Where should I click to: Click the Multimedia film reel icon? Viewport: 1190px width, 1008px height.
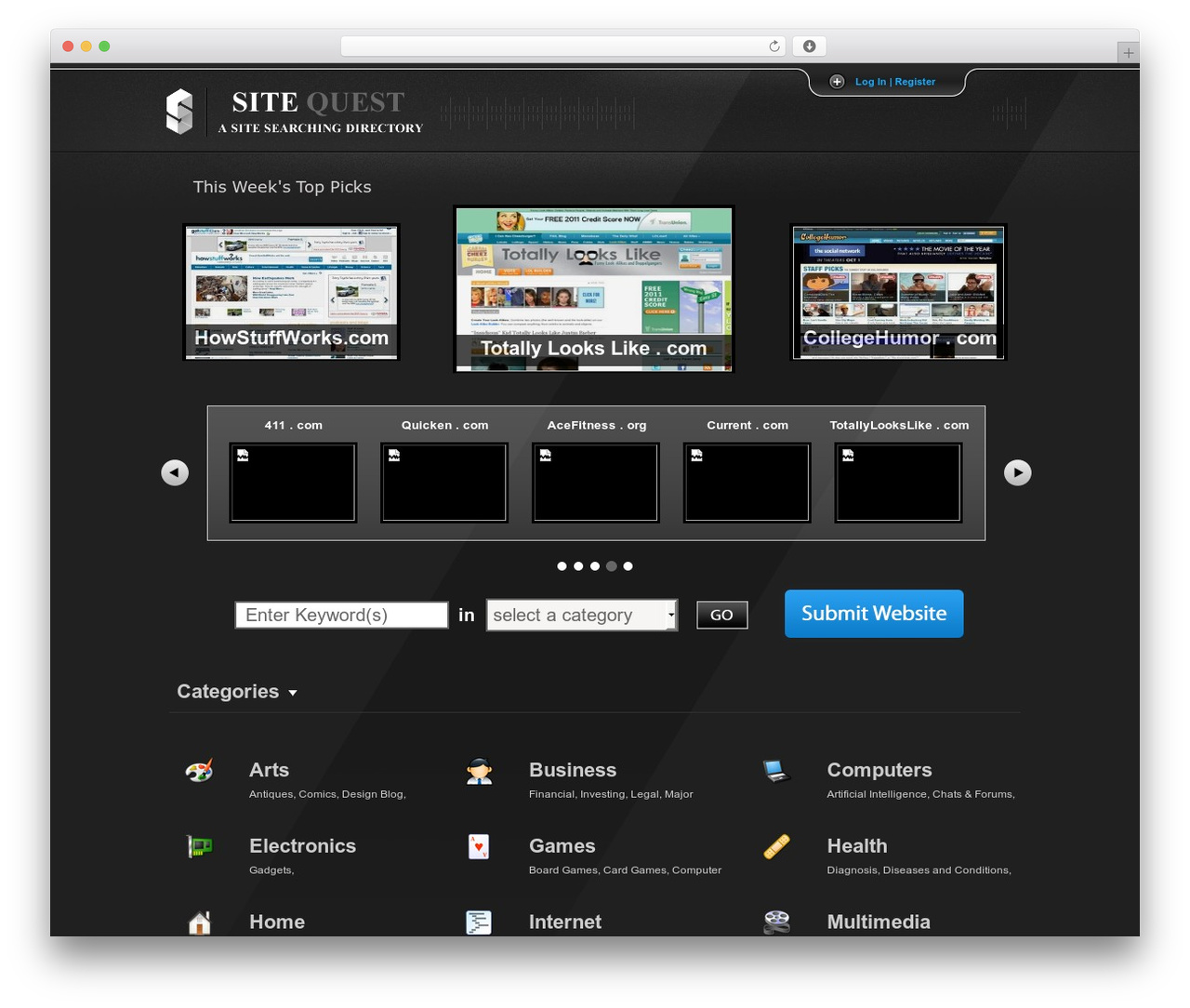click(776, 922)
